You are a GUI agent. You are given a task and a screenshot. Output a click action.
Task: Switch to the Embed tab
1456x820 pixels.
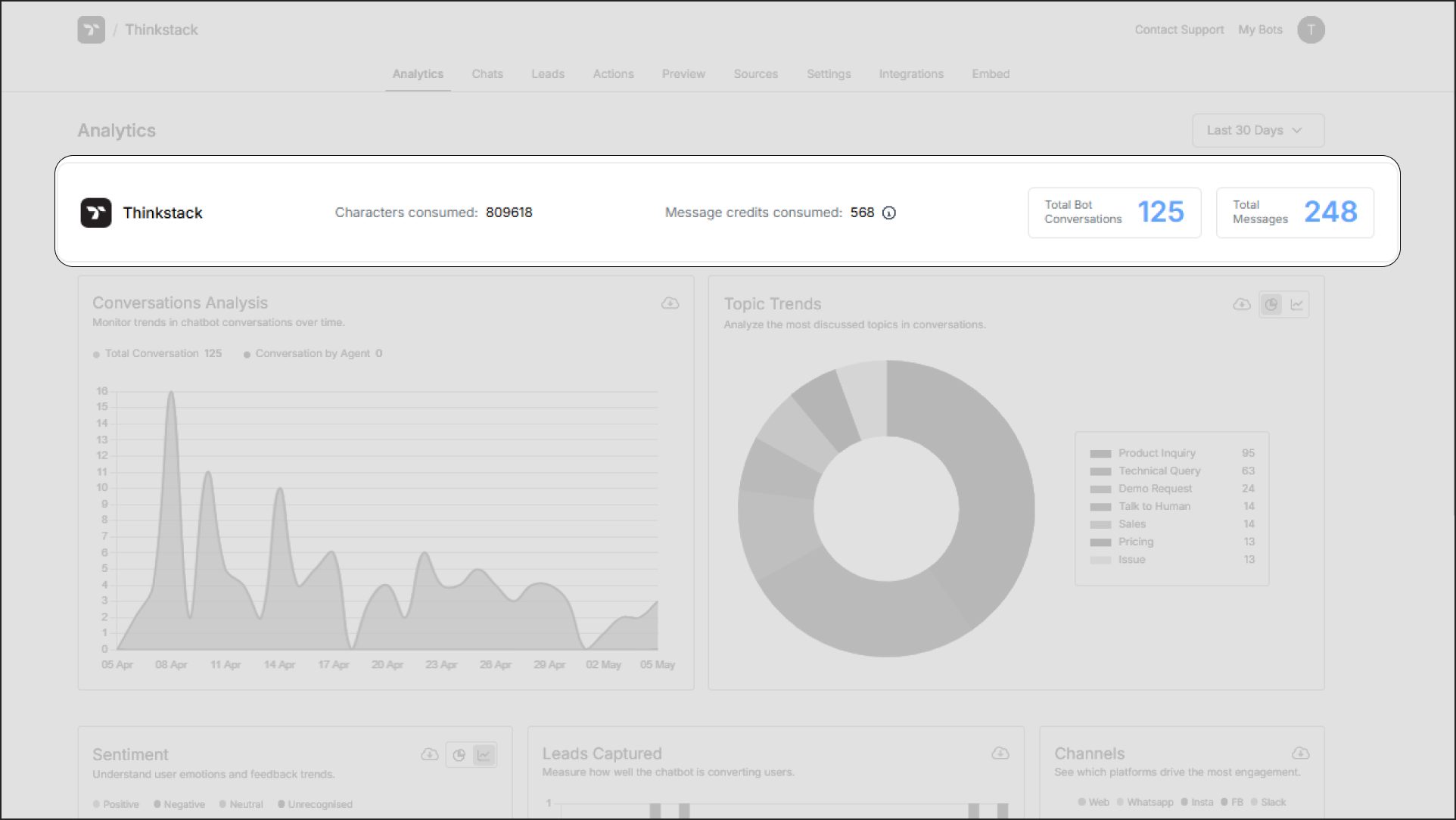coord(991,74)
